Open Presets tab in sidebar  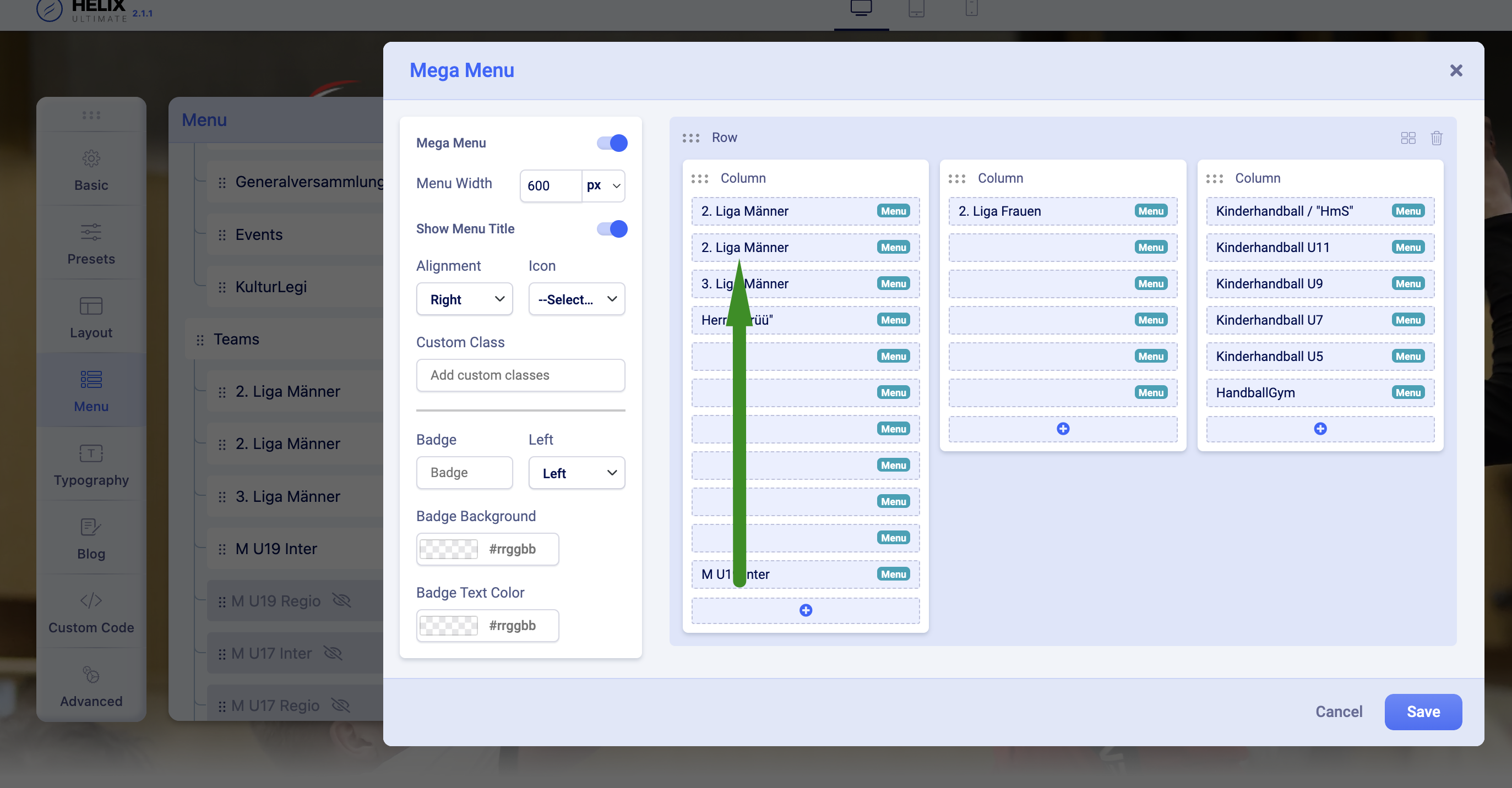pos(91,244)
